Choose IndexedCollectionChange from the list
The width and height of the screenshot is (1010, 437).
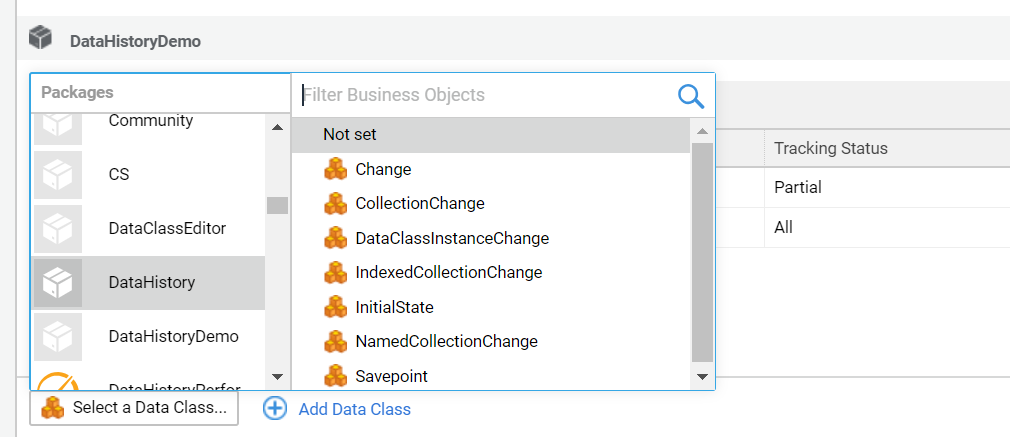click(x=491, y=273)
